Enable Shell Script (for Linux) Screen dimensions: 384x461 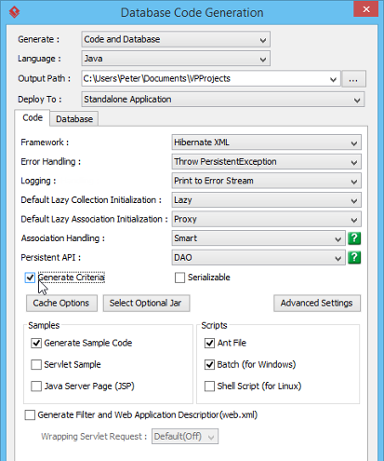[x=209, y=386]
